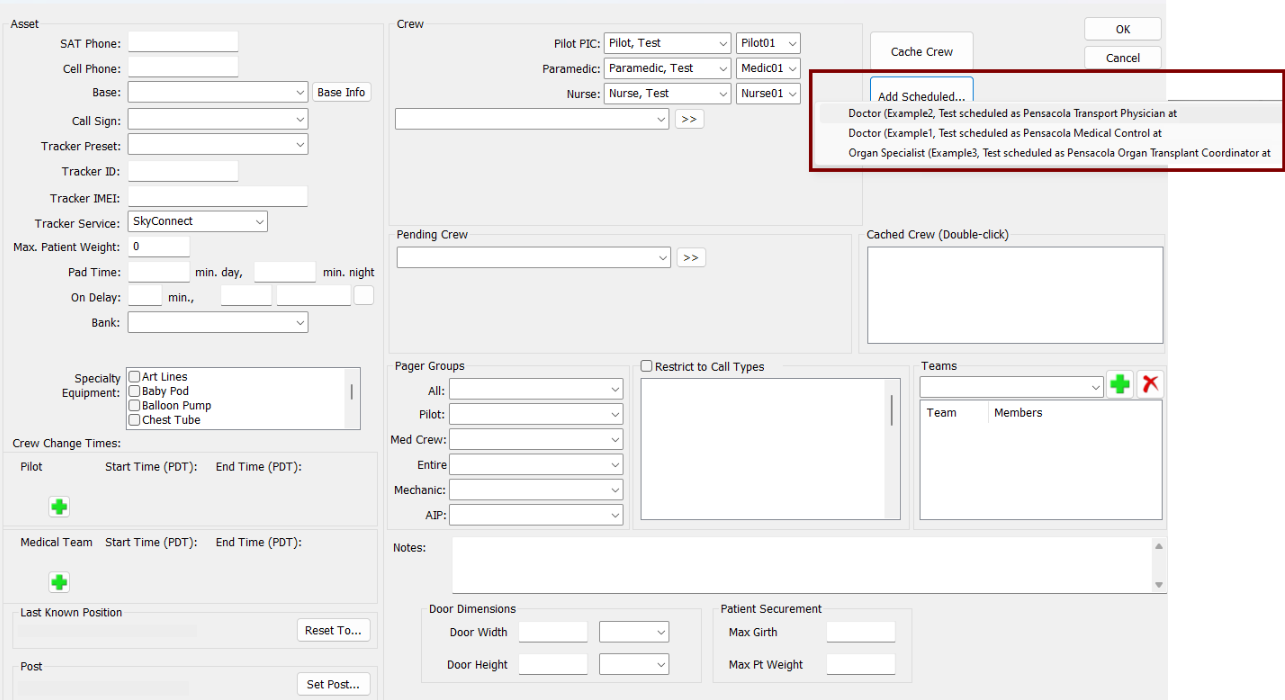Click the Max. Patient Weight field
The width and height of the screenshot is (1285, 700).
[x=159, y=246]
